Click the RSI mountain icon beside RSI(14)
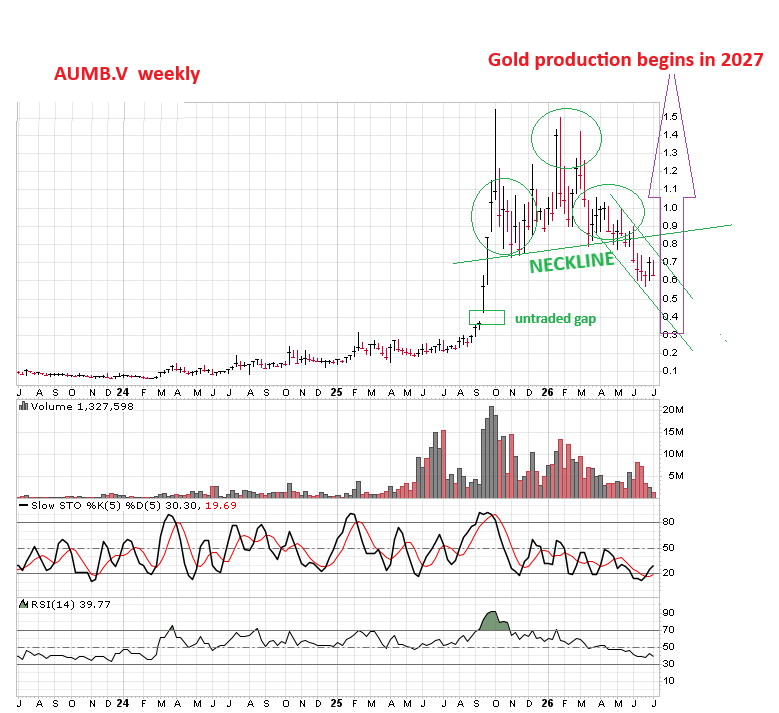 23,604
